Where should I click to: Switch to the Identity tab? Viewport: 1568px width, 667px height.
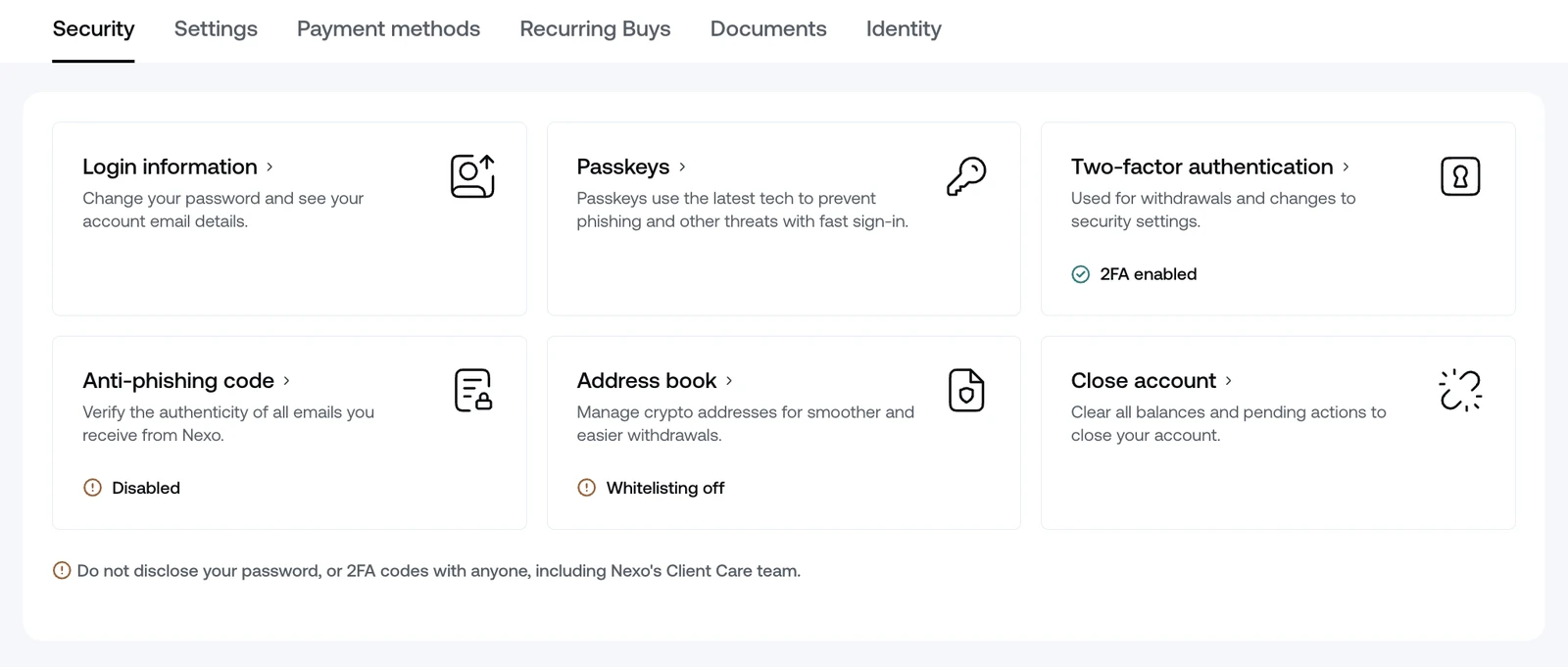(904, 29)
